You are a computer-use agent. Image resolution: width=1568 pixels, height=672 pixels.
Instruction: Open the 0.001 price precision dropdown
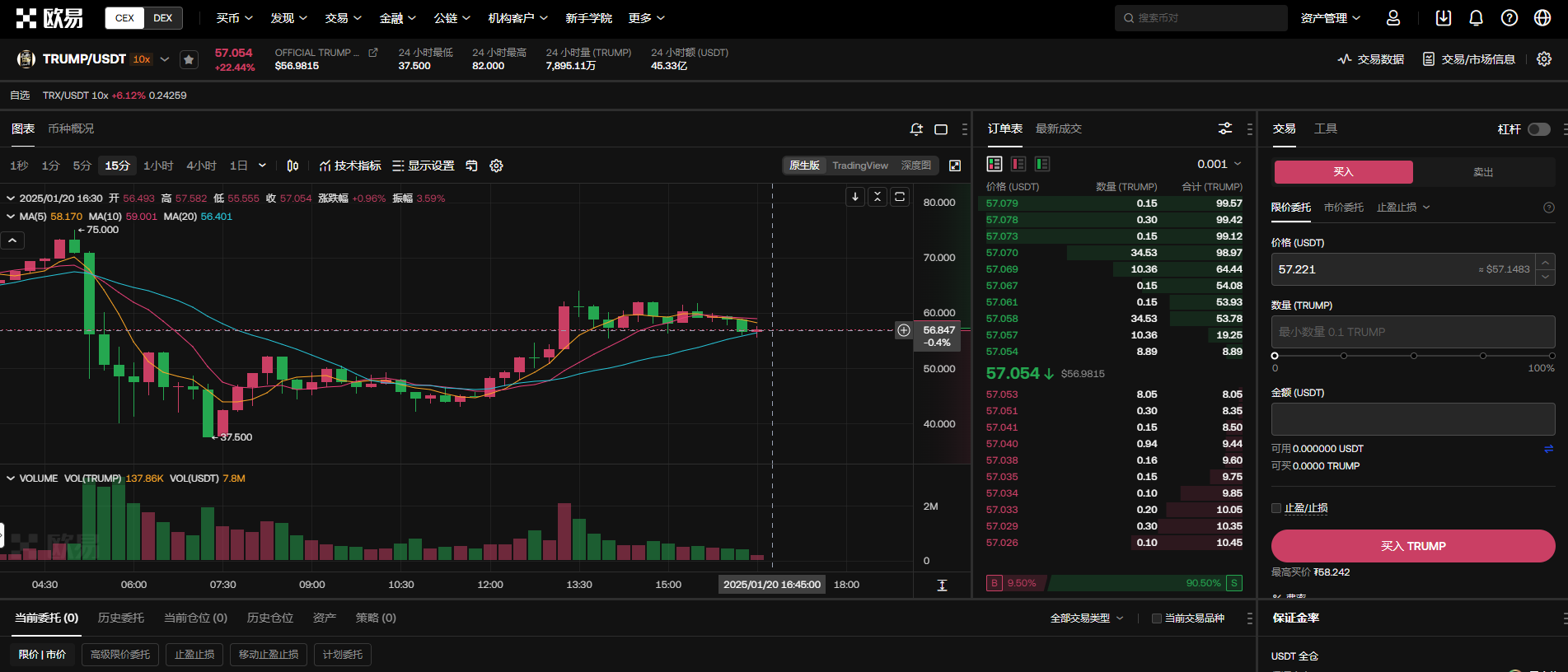(x=1219, y=164)
